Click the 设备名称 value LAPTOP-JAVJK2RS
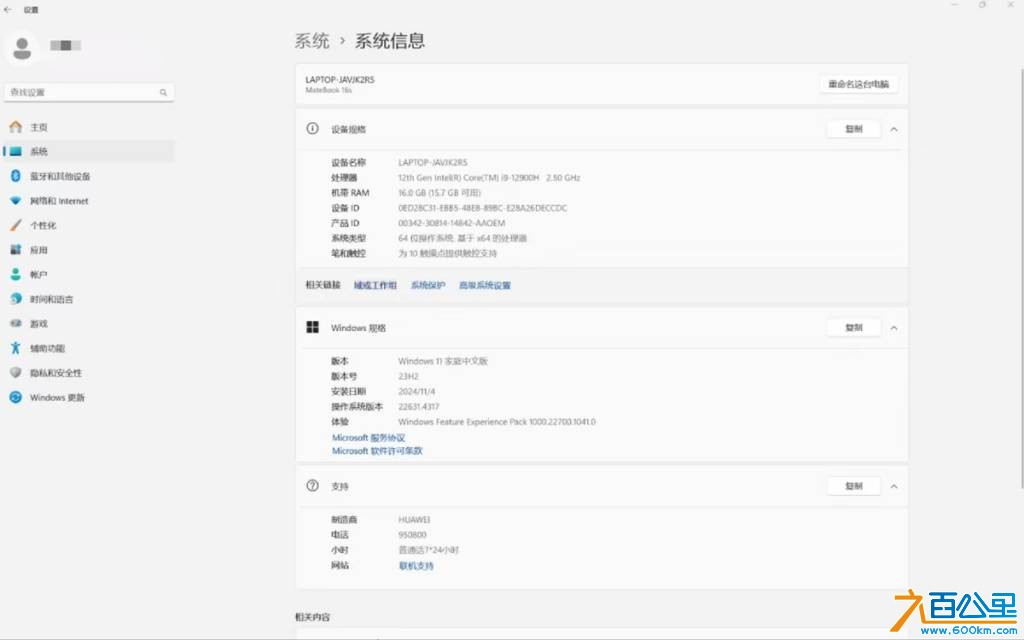 pyautogui.click(x=432, y=163)
